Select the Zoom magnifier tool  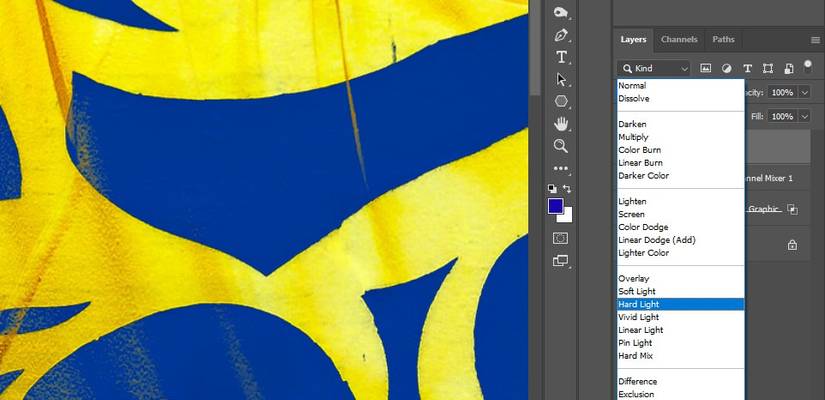click(561, 146)
